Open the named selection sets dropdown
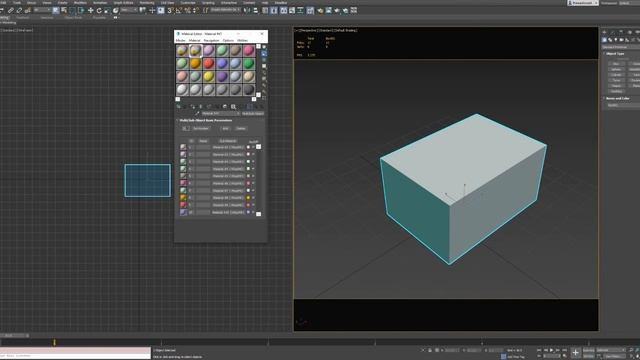The image size is (640, 360). (x=224, y=10)
